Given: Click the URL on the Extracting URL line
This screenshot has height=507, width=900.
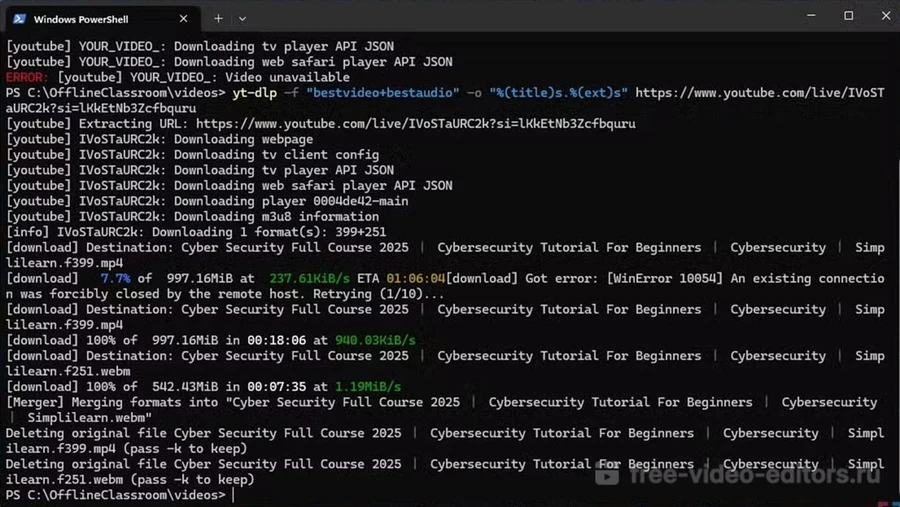Looking at the screenshot, I should (x=415, y=124).
